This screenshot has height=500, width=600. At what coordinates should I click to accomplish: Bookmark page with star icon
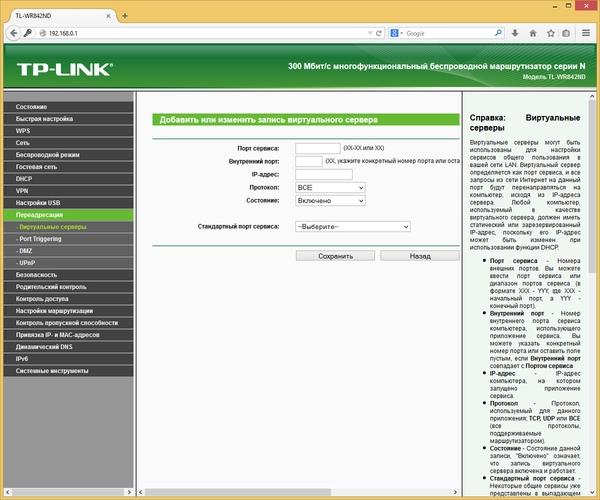pyautogui.click(x=550, y=33)
